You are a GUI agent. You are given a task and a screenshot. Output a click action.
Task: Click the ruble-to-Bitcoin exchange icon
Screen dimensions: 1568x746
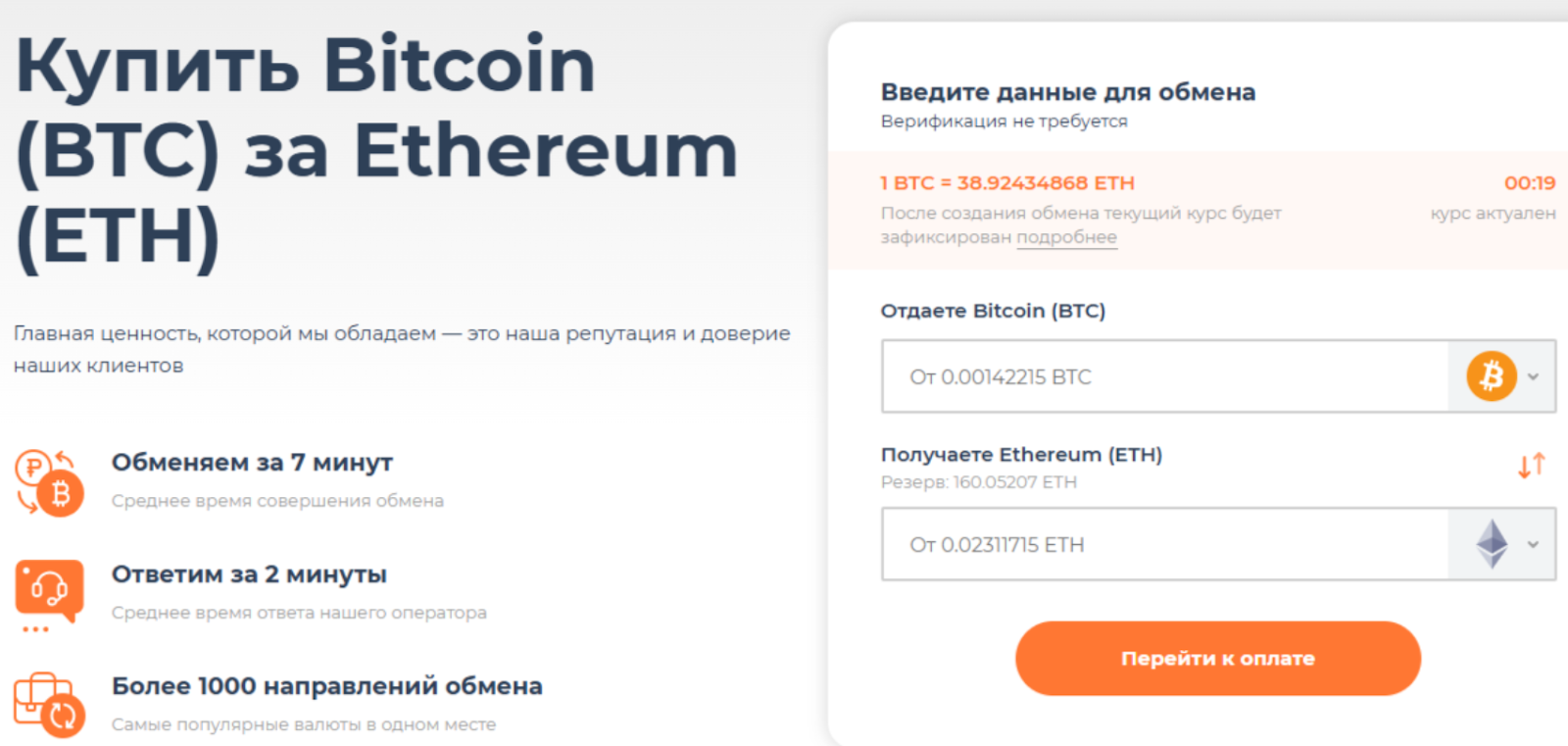(x=49, y=482)
